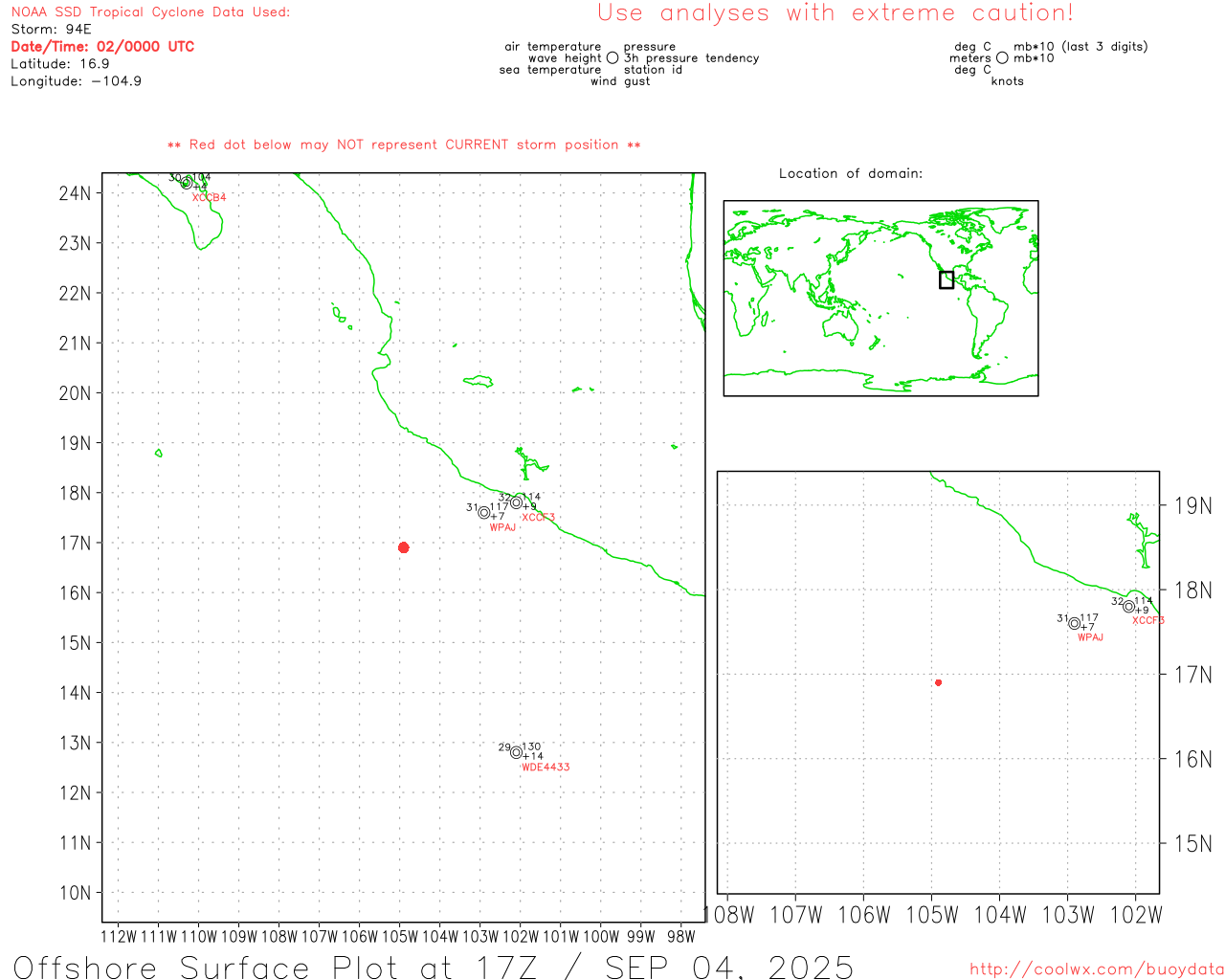The image size is (1225, 980).
Task: Click the 'sea temperature' legend label
Action: (550, 69)
